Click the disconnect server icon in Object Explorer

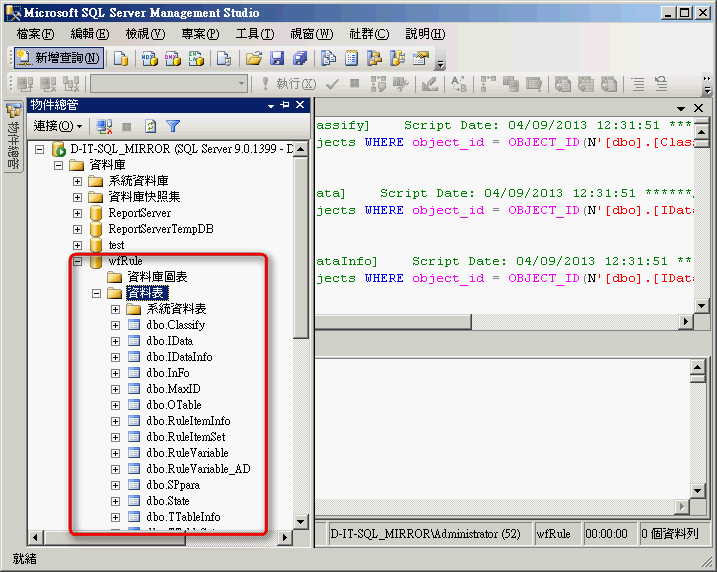[x=105, y=126]
